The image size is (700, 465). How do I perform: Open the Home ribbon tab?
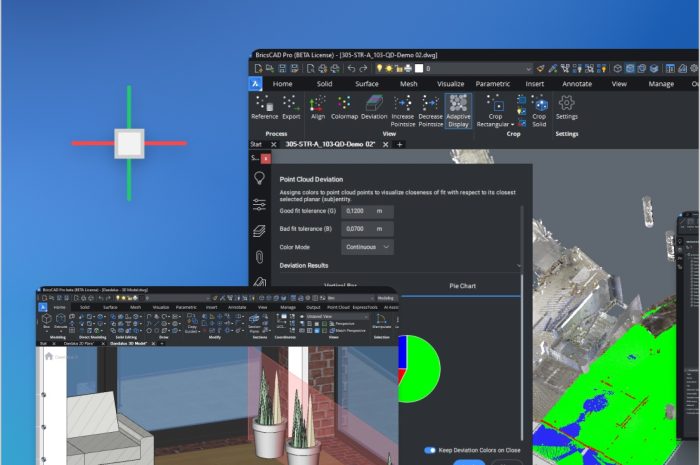282,84
